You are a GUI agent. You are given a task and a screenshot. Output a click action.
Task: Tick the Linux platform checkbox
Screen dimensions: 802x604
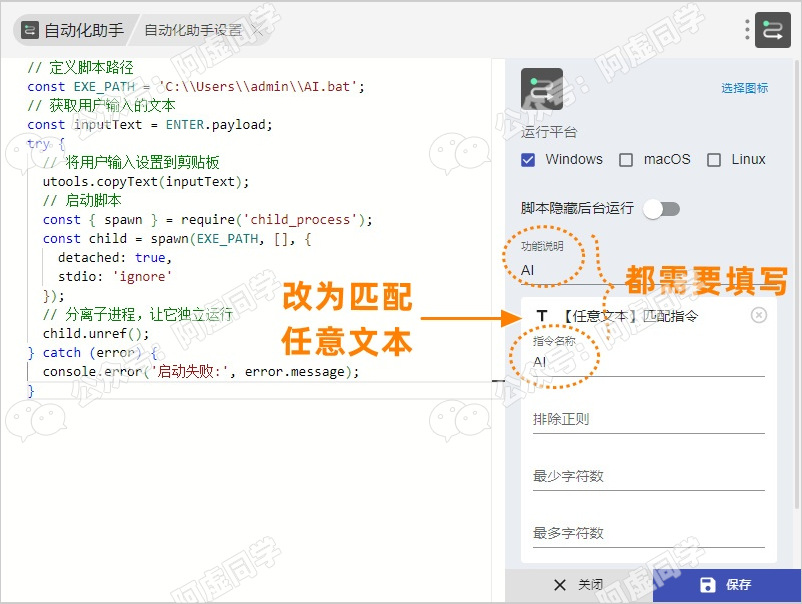(x=714, y=160)
